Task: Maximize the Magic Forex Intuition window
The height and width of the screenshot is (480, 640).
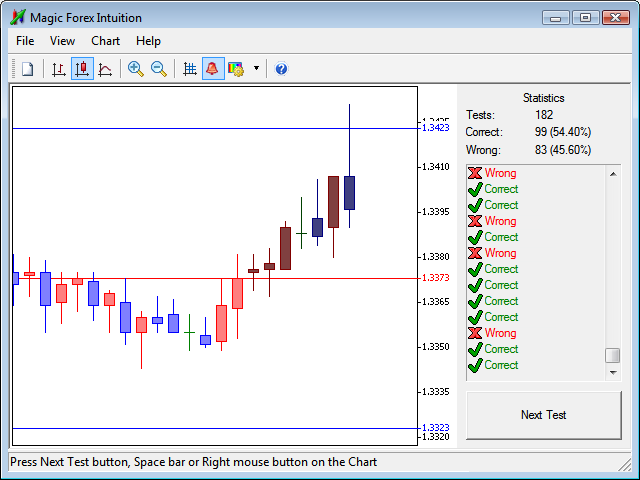Action: click(586, 18)
